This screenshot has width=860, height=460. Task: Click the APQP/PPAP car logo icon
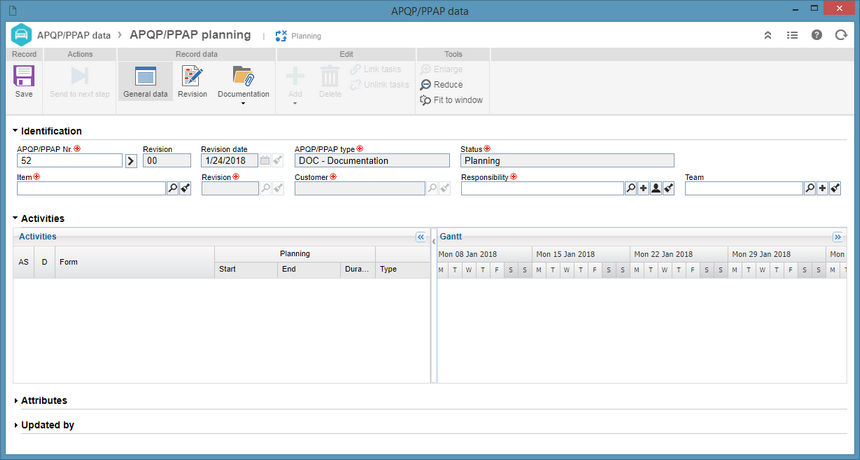pyautogui.click(x=21, y=35)
